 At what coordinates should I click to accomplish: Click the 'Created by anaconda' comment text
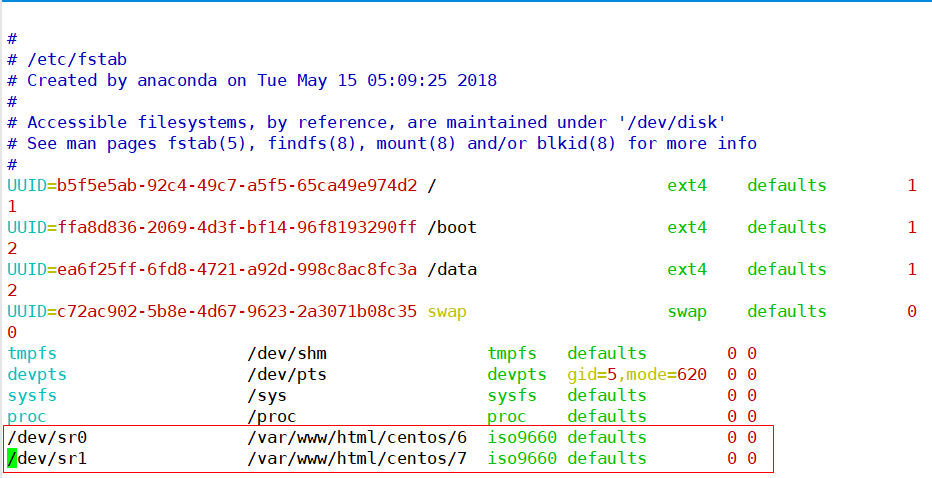[122, 80]
